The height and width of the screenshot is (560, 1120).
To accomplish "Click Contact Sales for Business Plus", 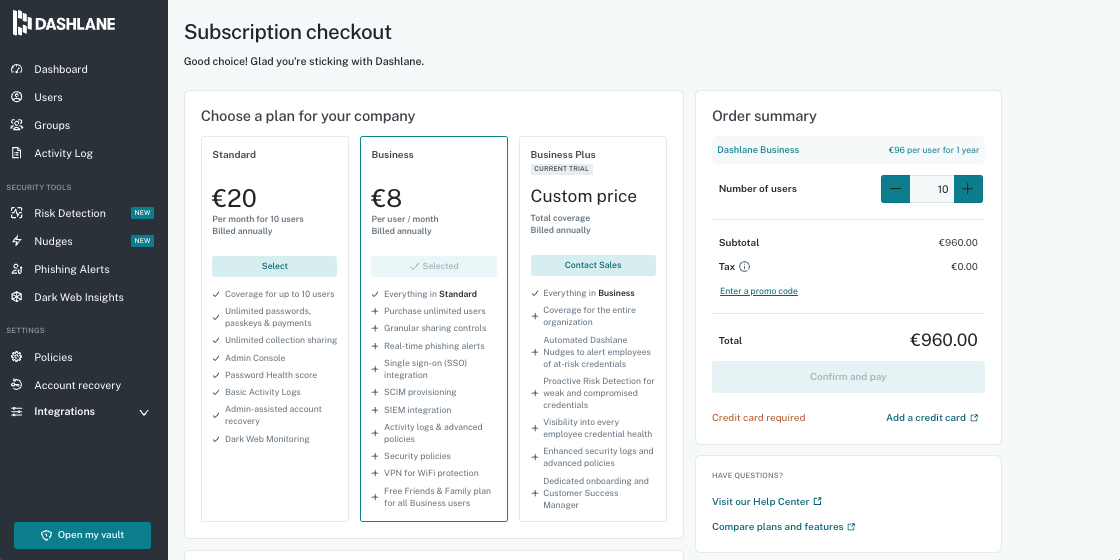I will click(593, 265).
